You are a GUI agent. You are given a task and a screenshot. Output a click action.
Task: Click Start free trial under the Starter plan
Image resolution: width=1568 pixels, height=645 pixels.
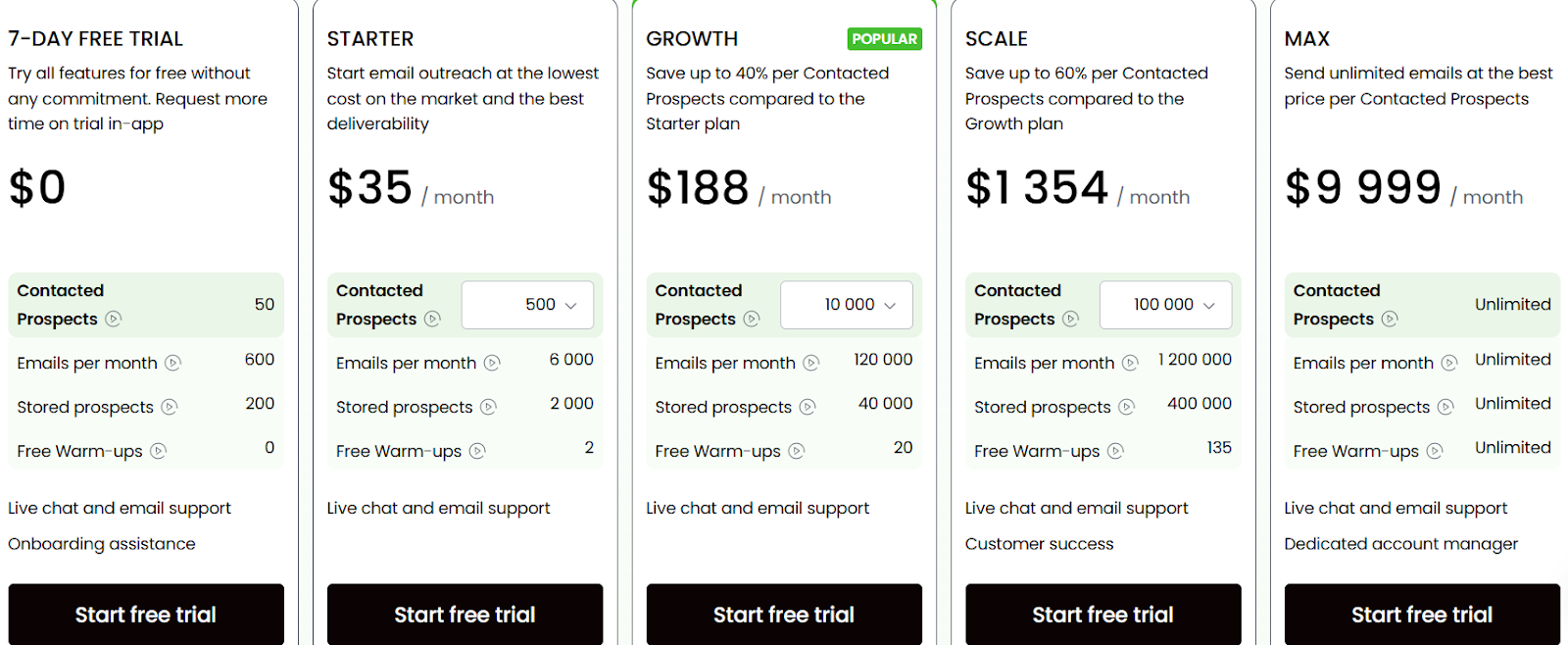[x=465, y=614]
